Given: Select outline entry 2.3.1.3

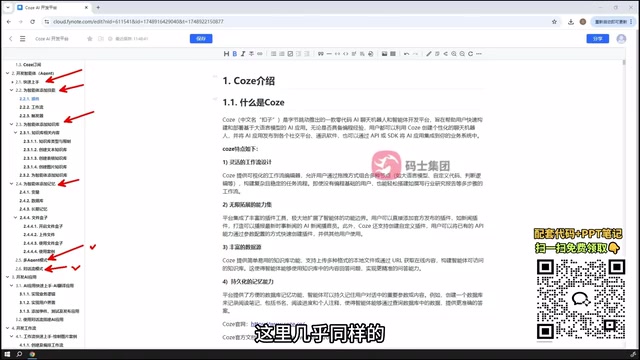Looking at the screenshot, I should [x=45, y=158].
